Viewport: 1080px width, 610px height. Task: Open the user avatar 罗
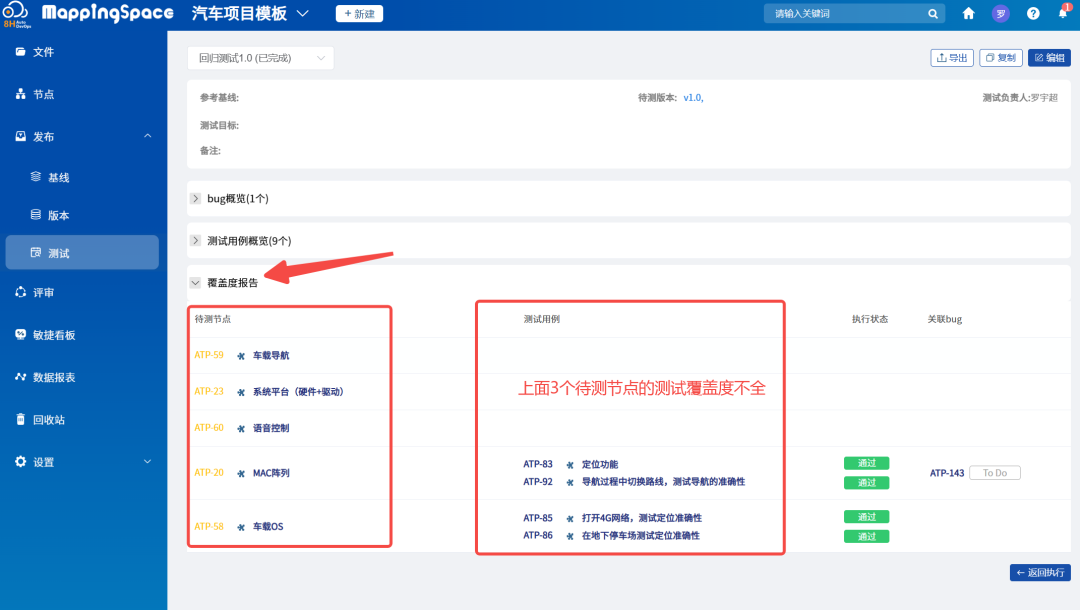[x=1000, y=14]
